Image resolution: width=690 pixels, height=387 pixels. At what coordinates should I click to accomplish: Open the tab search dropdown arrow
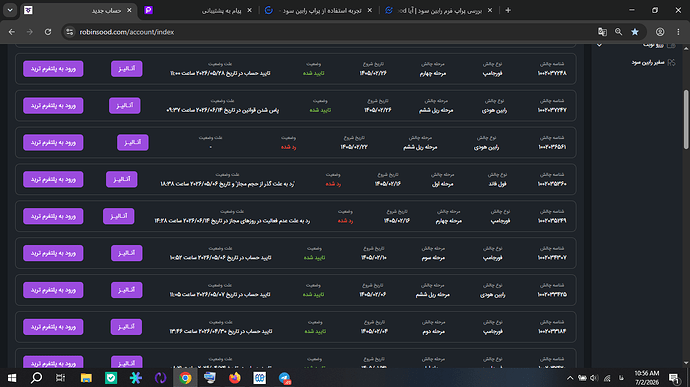[10, 10]
